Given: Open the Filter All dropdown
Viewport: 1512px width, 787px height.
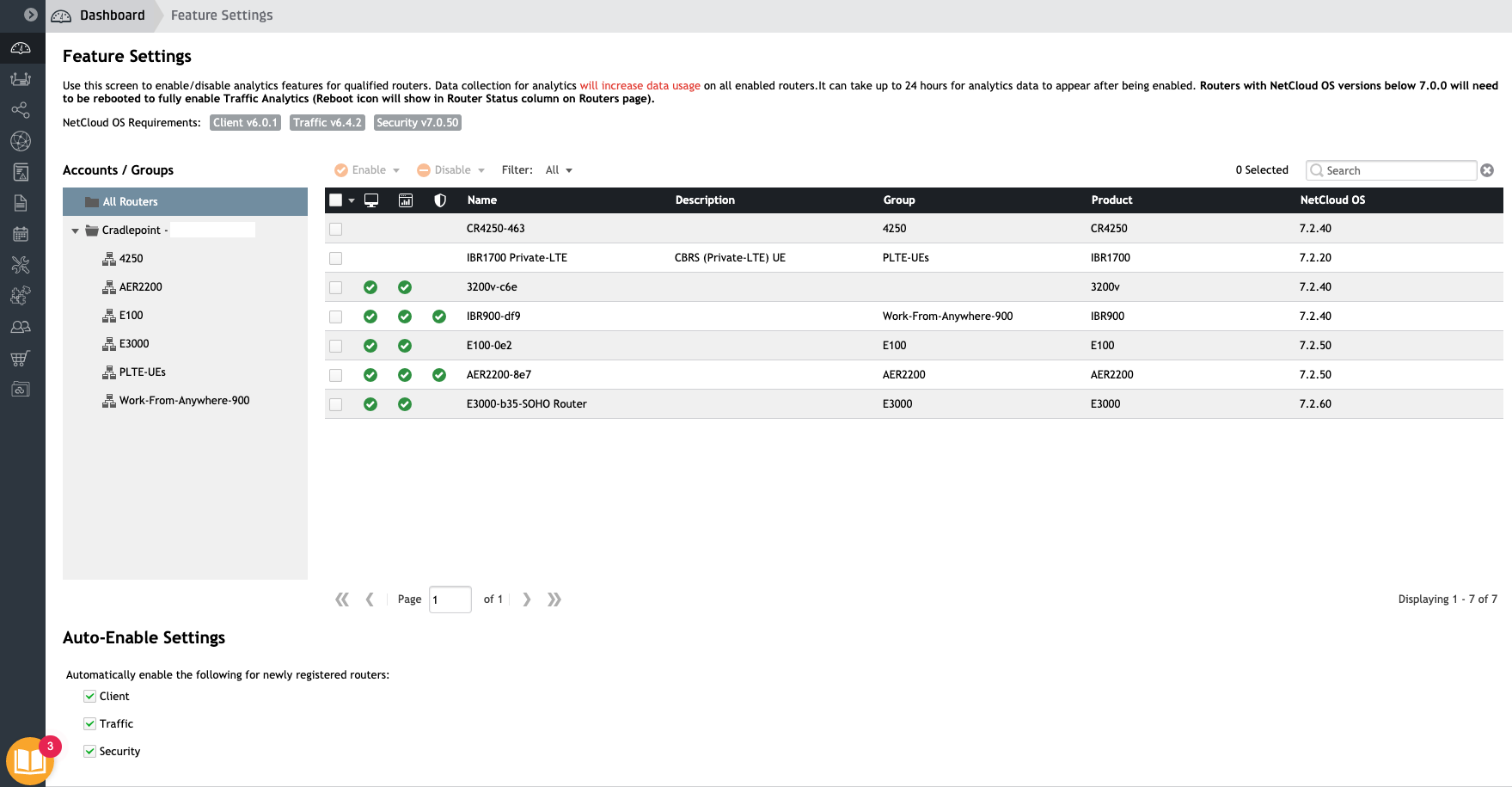Looking at the screenshot, I should click(559, 170).
